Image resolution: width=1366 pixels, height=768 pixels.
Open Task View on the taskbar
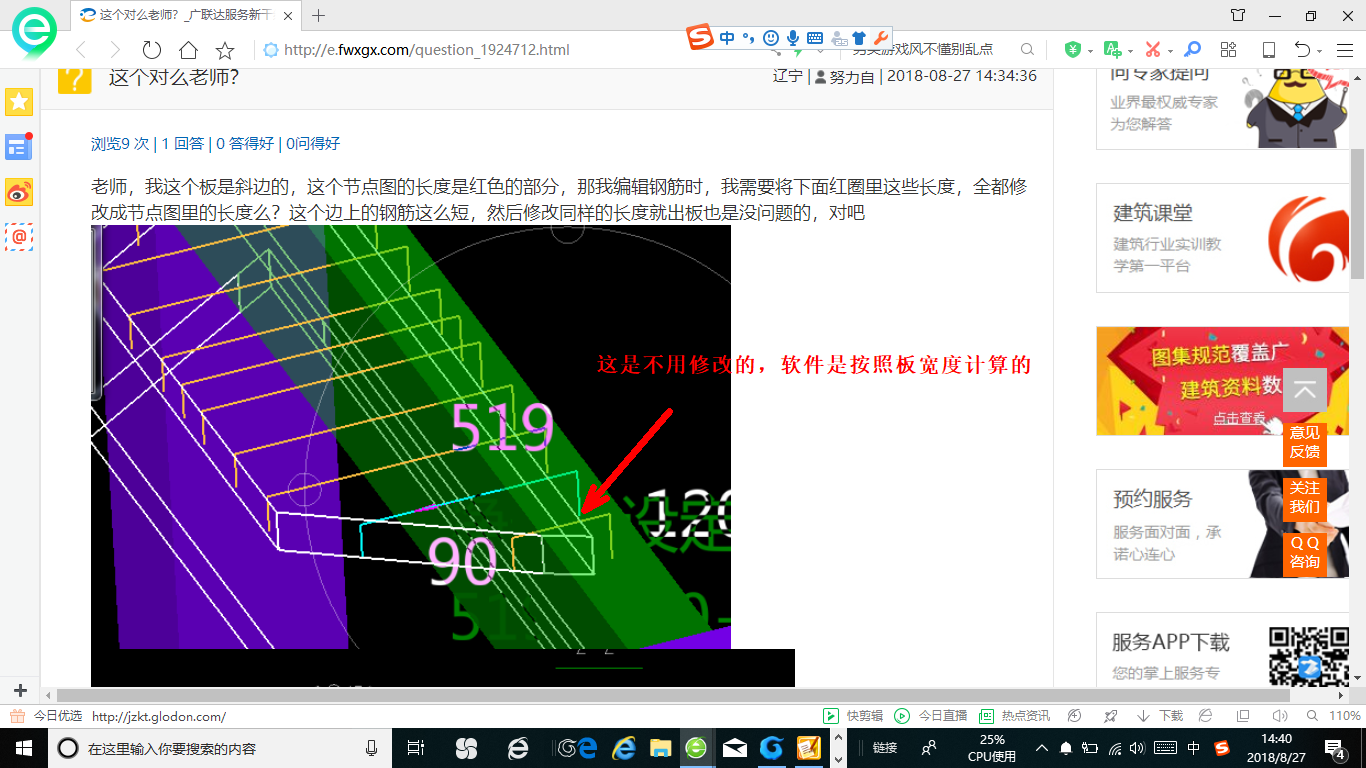coord(417,748)
